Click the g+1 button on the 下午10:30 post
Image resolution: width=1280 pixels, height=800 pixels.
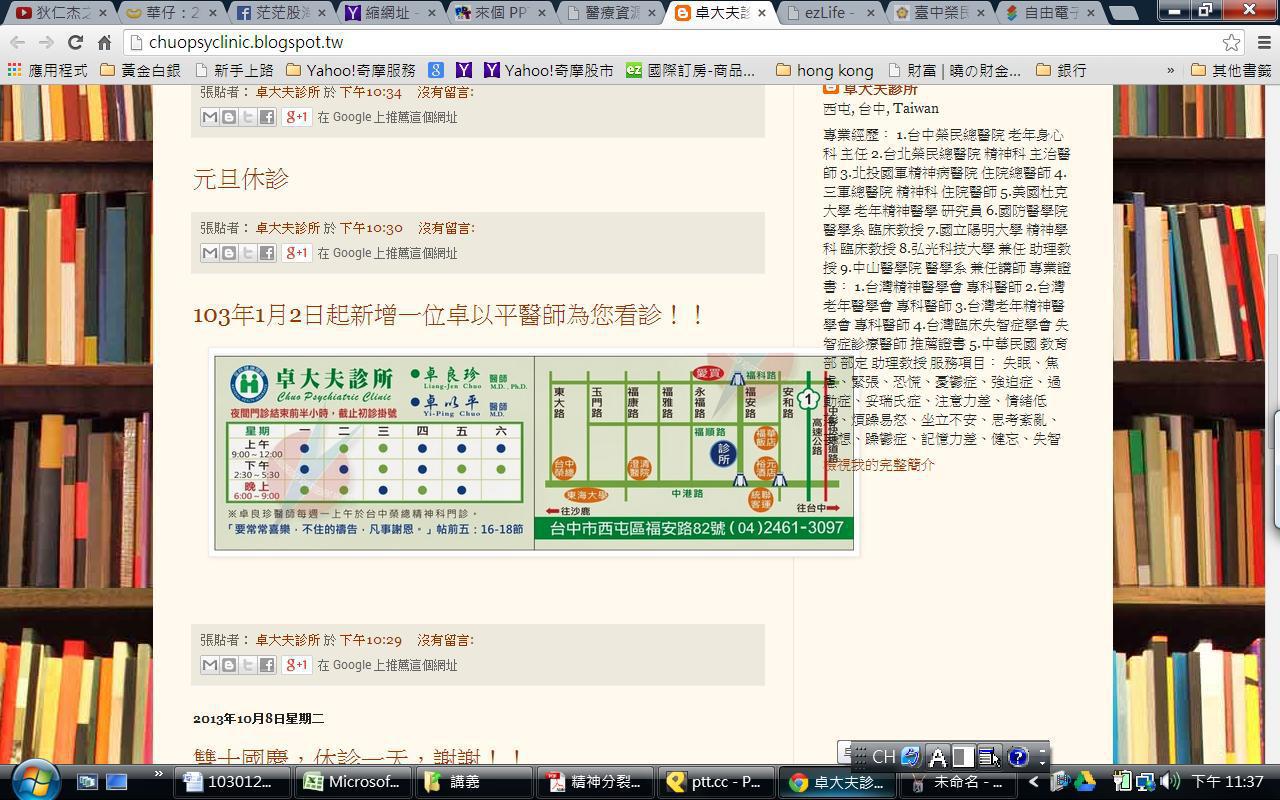(297, 253)
